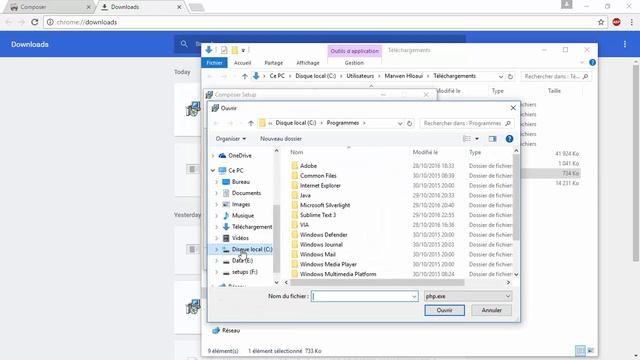
Task: Refresh the Téléchargements Explorer address bar
Action: coord(510,76)
